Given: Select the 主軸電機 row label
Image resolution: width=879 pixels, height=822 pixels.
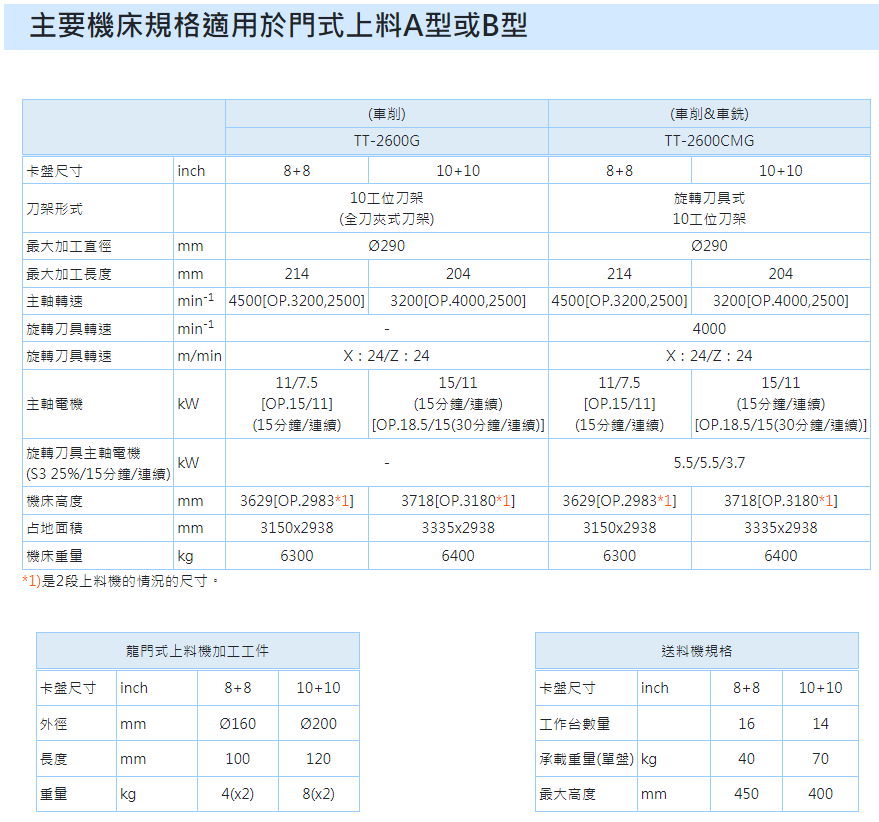Looking at the screenshot, I should click(x=54, y=404).
